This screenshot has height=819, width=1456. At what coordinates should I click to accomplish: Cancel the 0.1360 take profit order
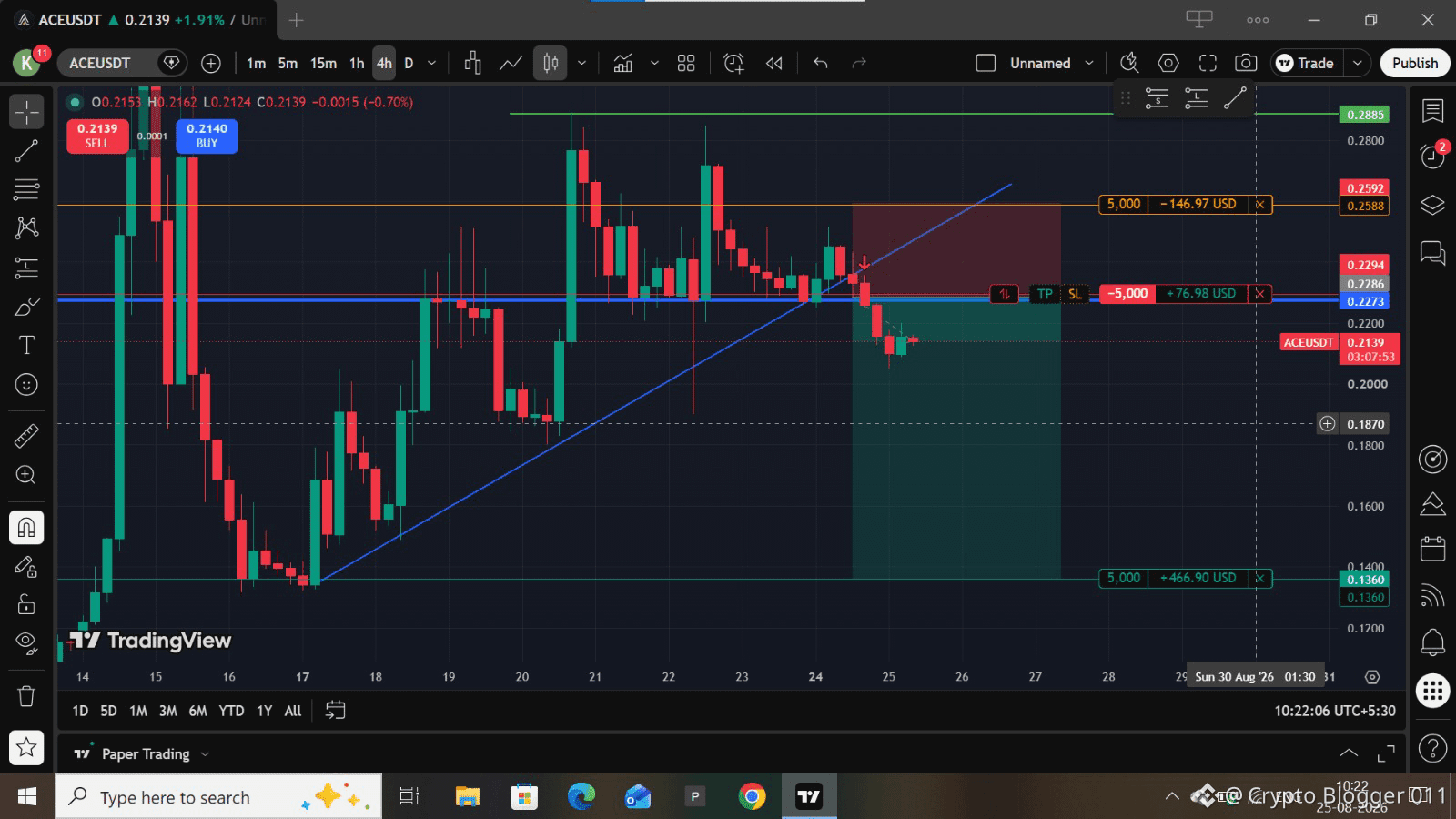pos(1259,578)
